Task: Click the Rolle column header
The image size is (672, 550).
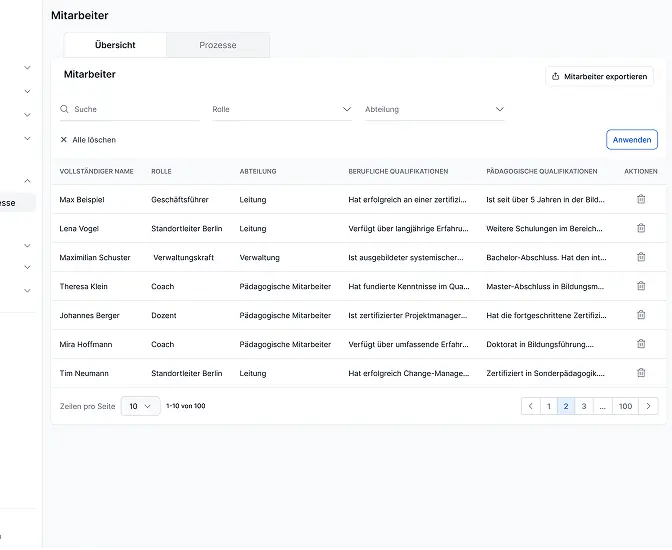Action: click(x=161, y=171)
